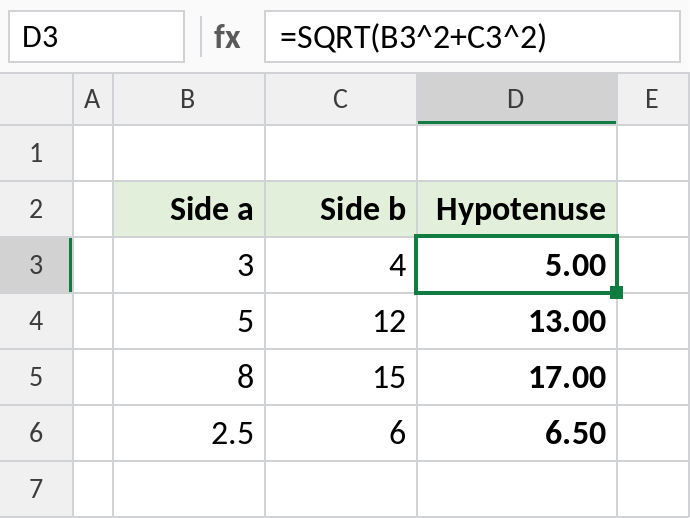Image resolution: width=690 pixels, height=518 pixels.
Task: Select row 6 header
Action: 36,433
